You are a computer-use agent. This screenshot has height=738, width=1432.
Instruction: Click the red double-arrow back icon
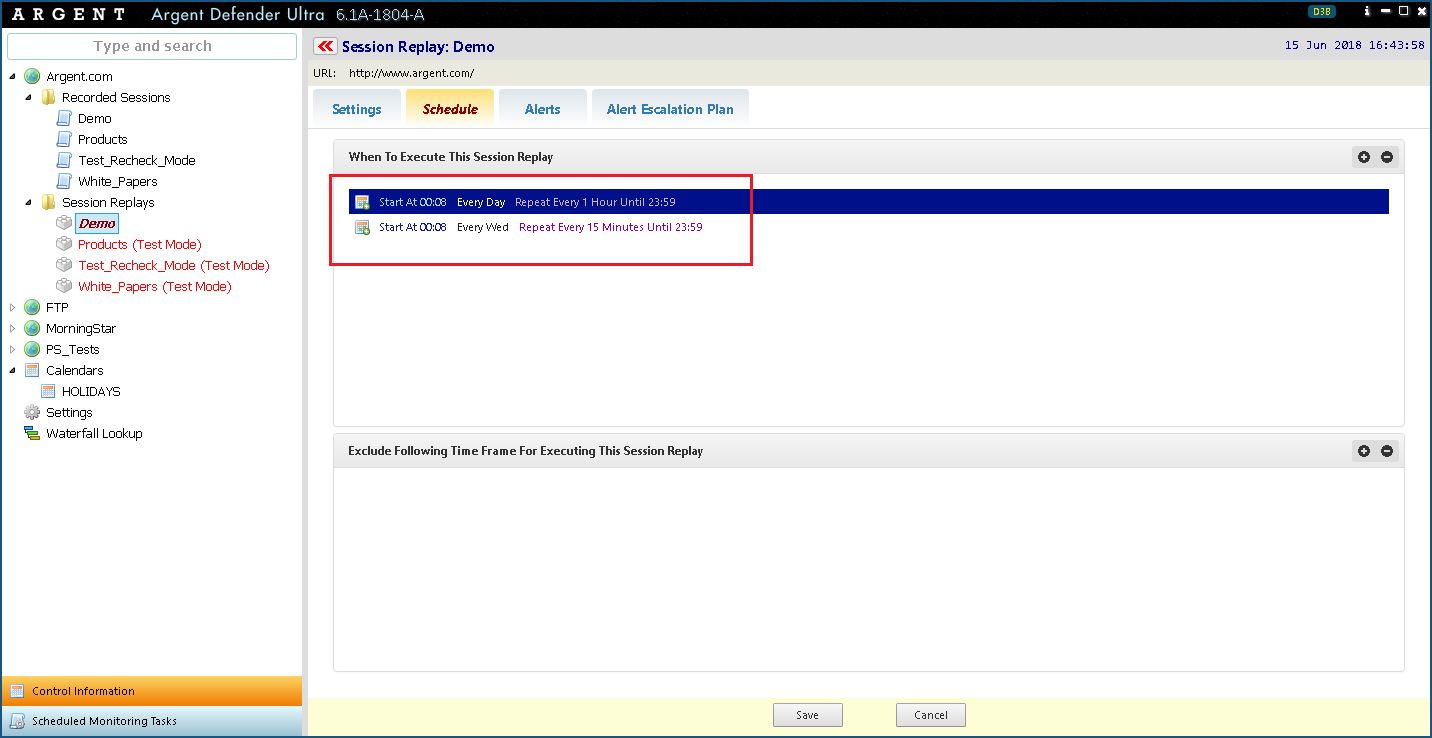tap(325, 46)
